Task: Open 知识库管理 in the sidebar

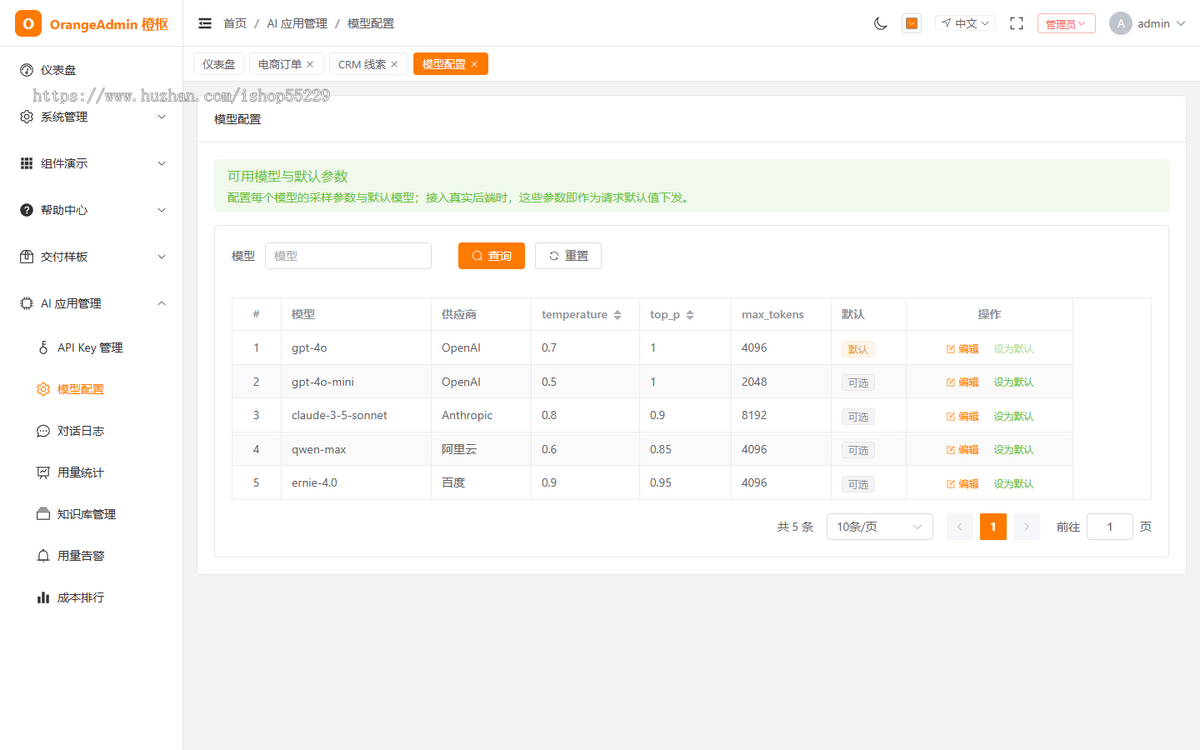Action: (x=91, y=514)
